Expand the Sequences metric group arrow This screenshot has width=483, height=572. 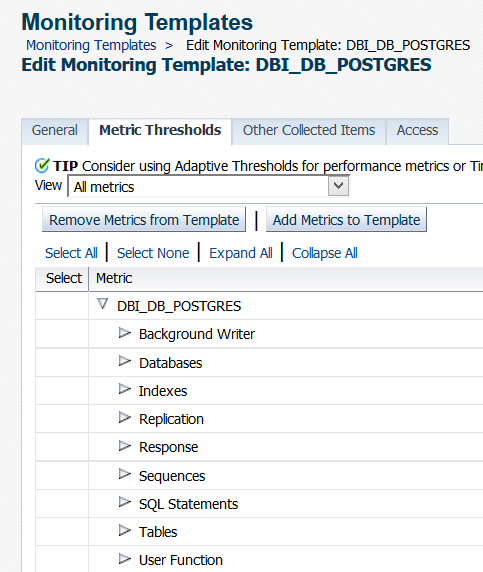125,475
